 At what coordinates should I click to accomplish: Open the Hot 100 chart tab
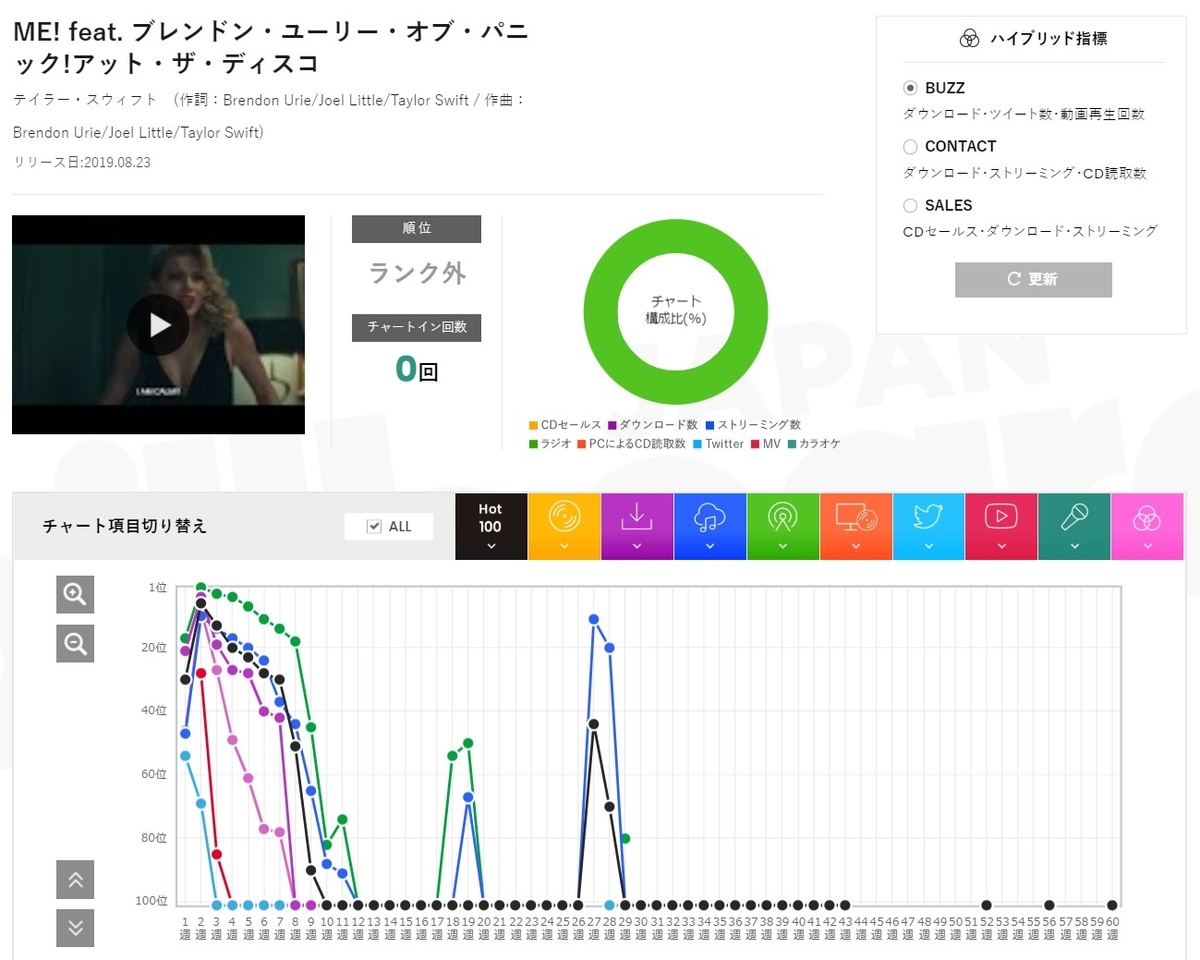click(491, 526)
